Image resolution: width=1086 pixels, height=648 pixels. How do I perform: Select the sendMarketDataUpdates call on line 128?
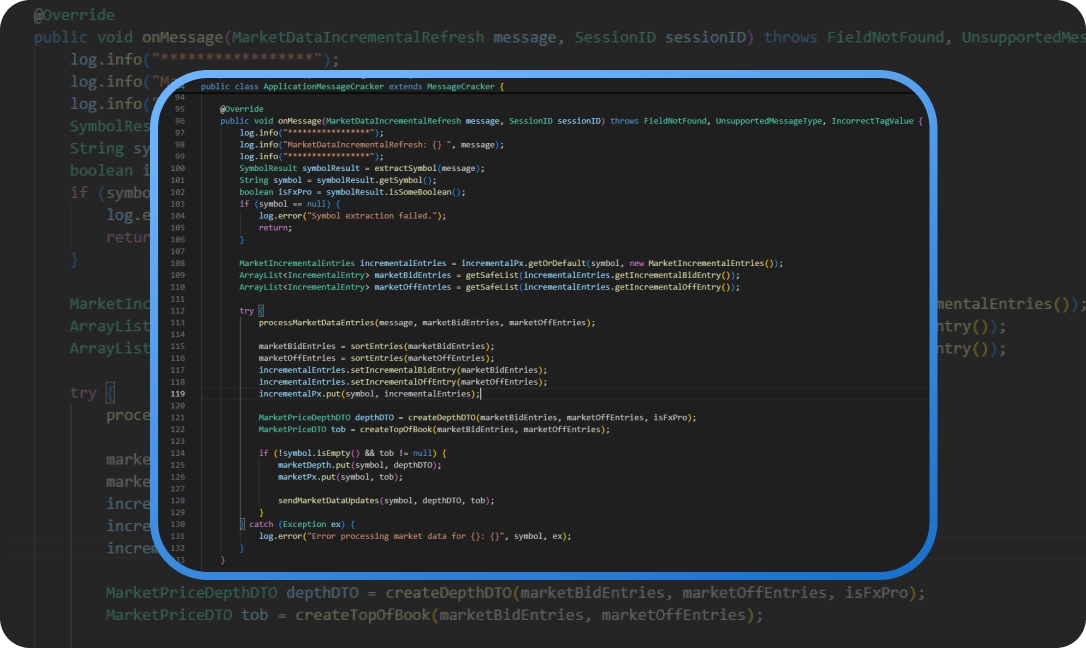click(329, 502)
